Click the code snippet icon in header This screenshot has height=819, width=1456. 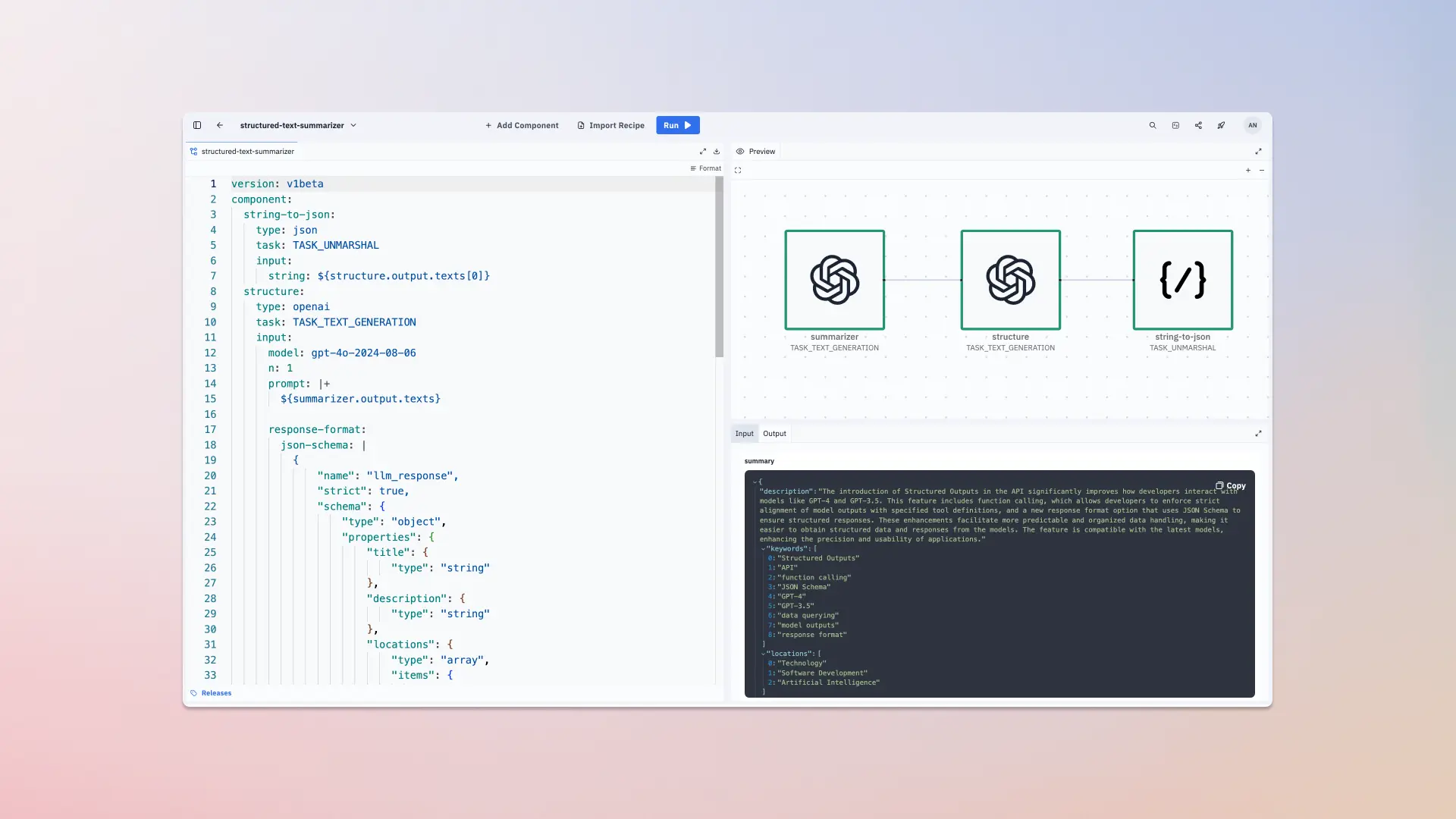point(1175,125)
